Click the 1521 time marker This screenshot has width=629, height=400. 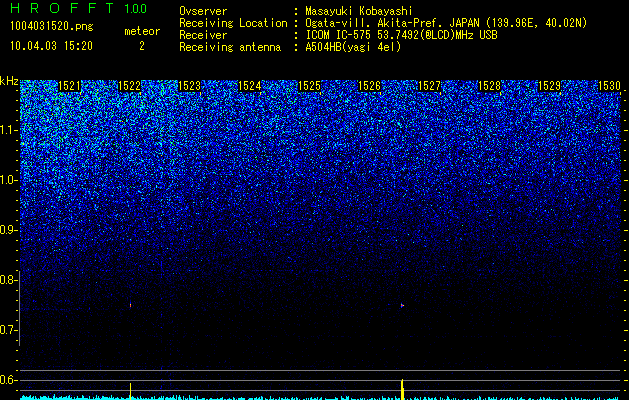coord(69,86)
